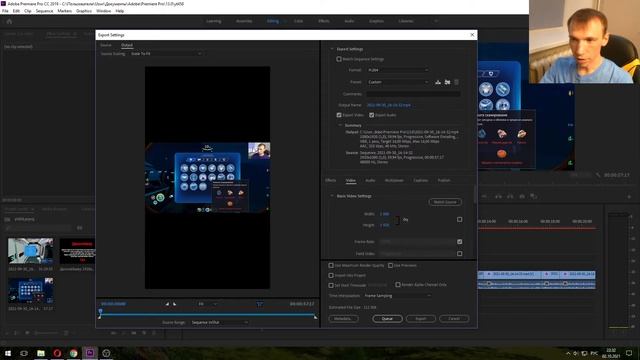Open the preview zoom level Fit dropdown
The height and width of the screenshot is (360, 640).
tap(207, 304)
